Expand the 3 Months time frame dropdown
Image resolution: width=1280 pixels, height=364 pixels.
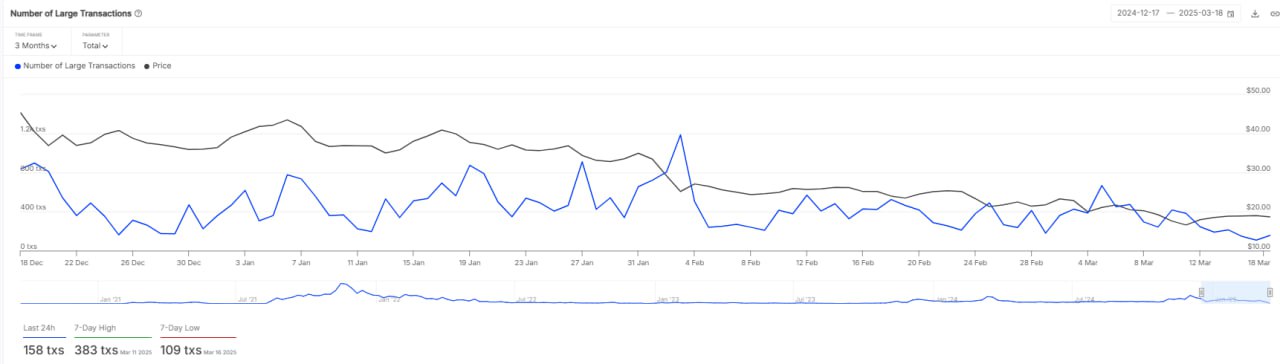pos(36,46)
